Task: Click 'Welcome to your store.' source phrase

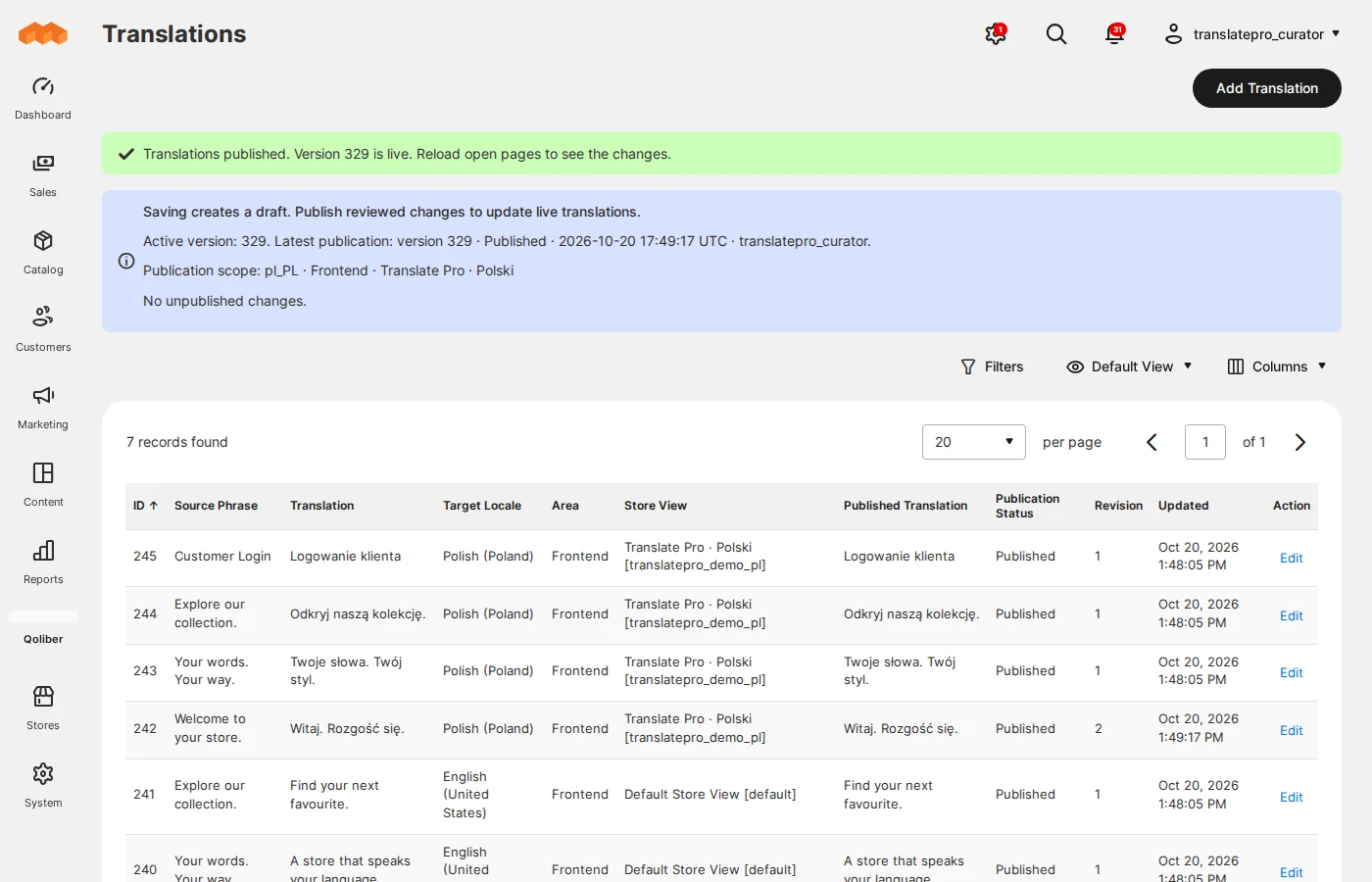Action: 210,728
